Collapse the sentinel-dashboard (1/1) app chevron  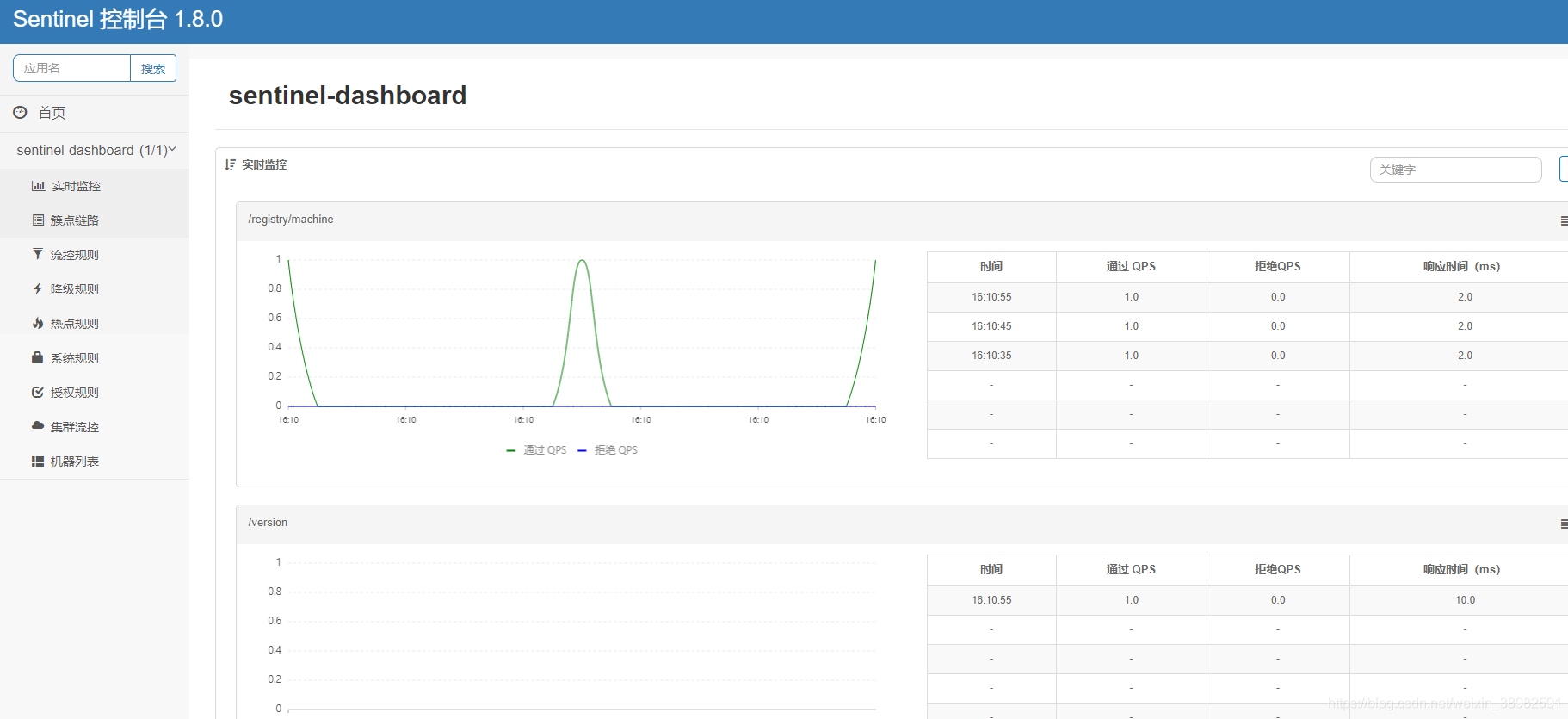point(172,150)
